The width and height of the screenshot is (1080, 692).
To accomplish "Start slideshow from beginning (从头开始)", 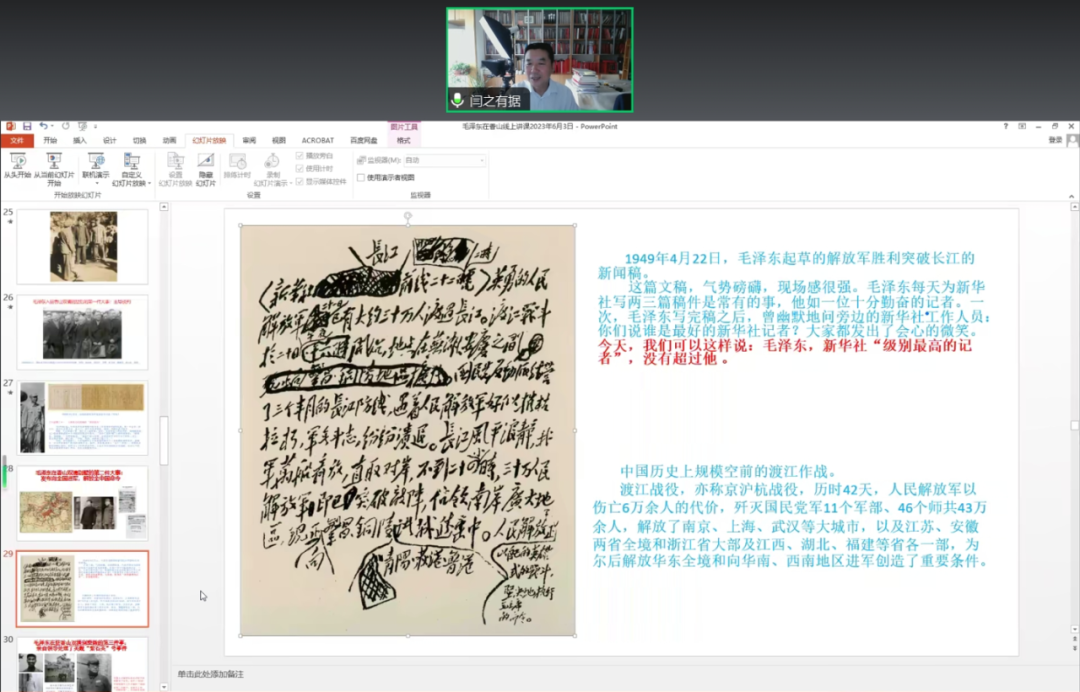I will click(x=17, y=166).
